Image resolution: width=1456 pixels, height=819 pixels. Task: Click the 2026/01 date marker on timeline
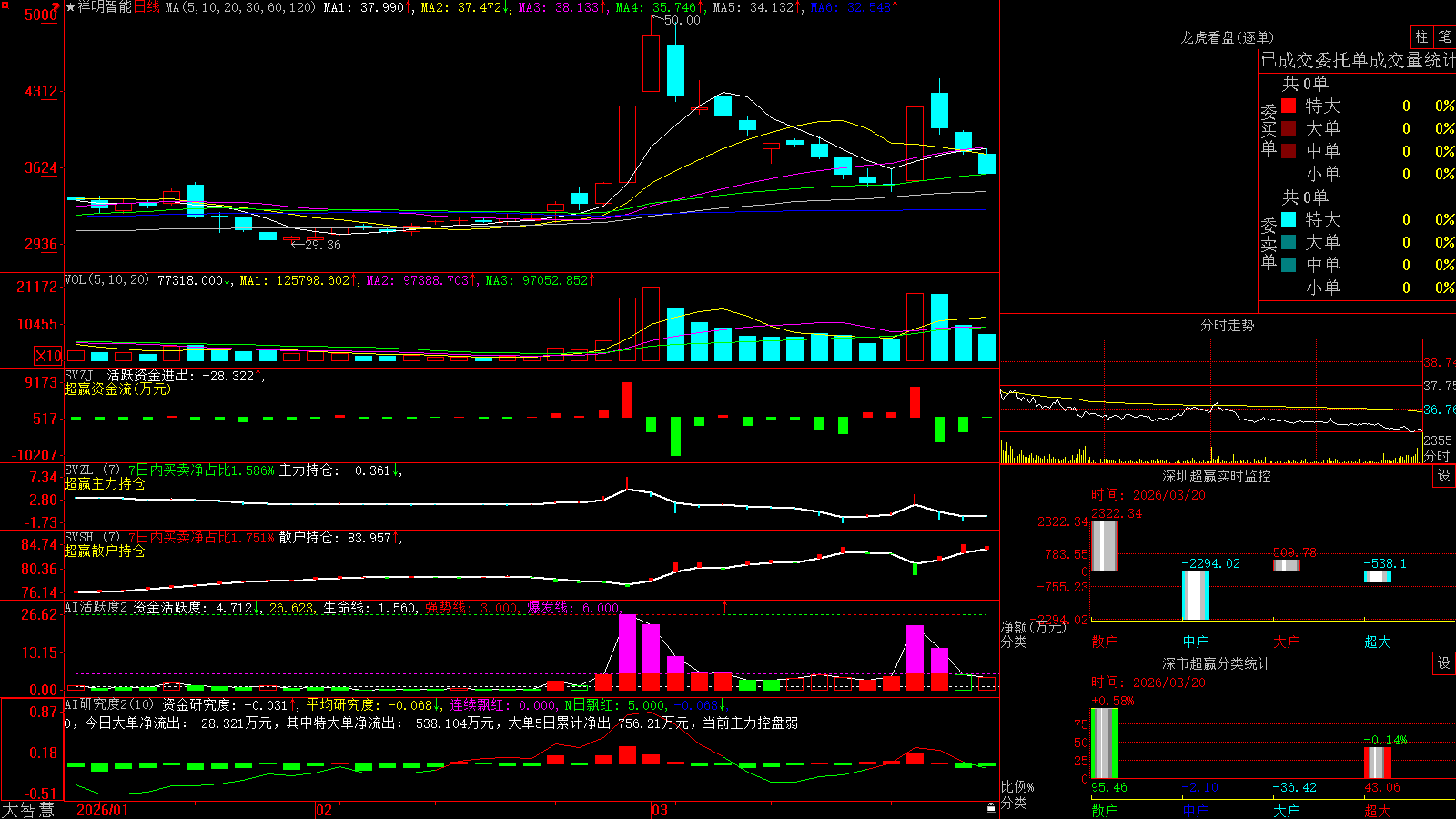[x=103, y=810]
